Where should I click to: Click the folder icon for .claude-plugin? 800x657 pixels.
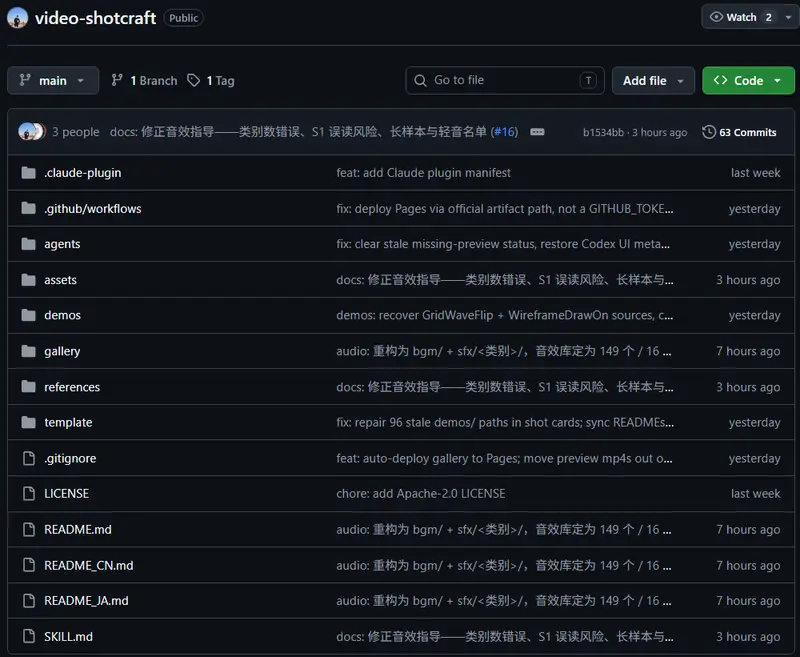pyautogui.click(x=29, y=173)
